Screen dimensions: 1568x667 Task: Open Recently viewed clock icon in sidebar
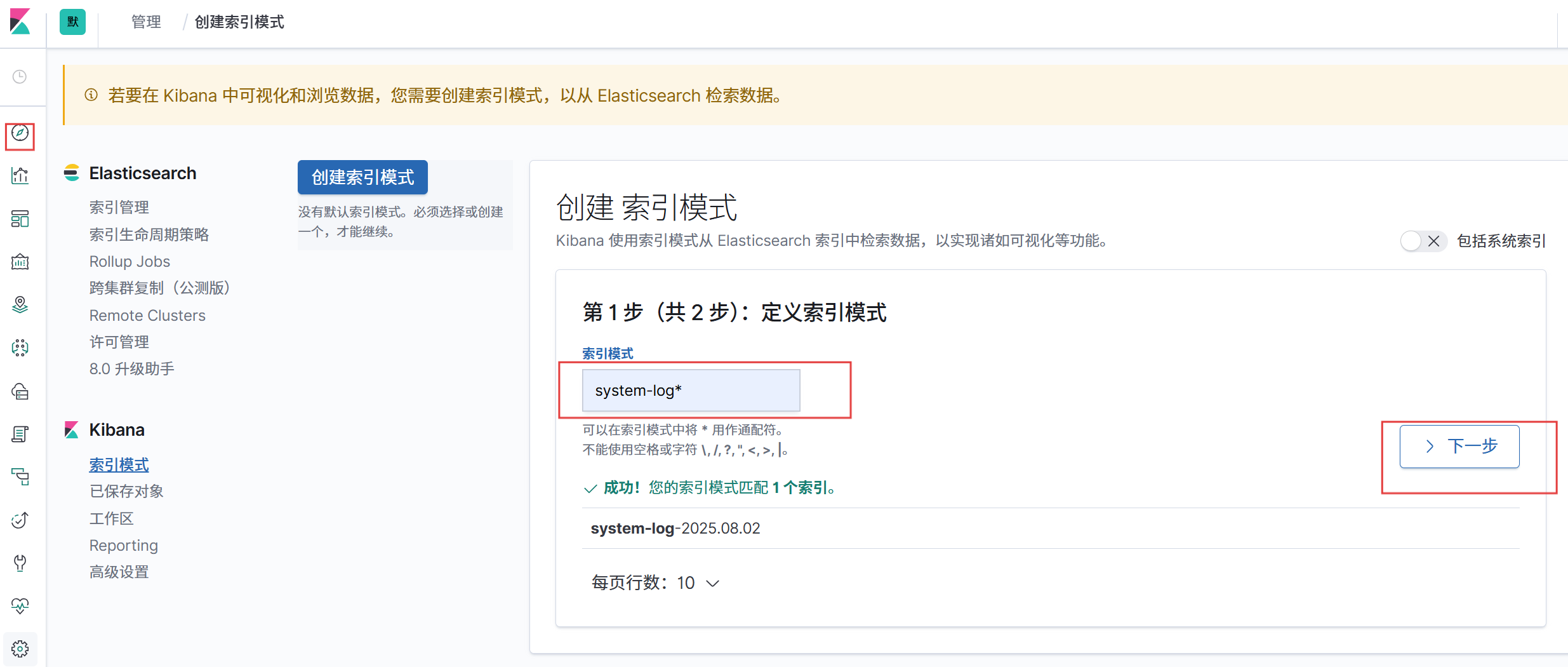tap(20, 77)
